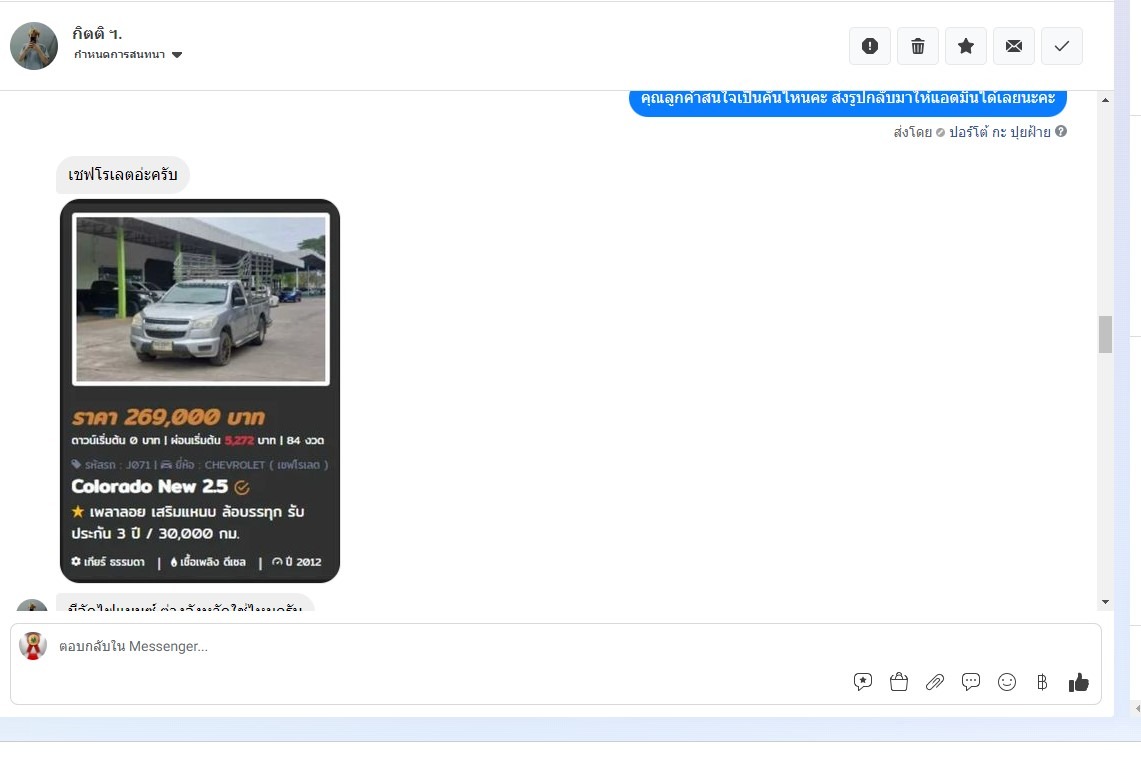Screen dimensions: 1141x763
Task: Click the Baht payment request icon
Action: [1042, 682]
